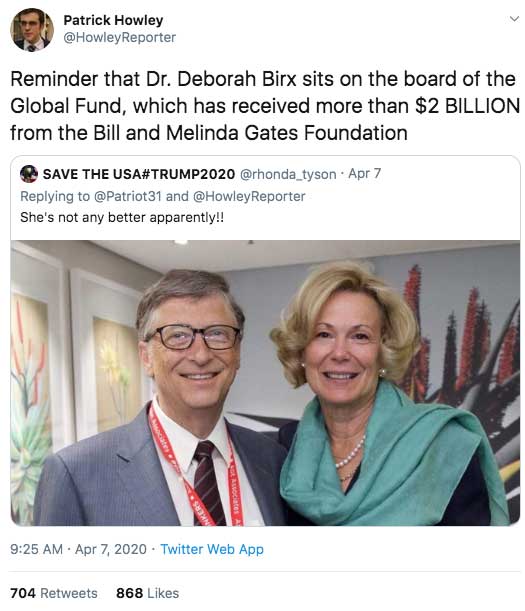Click the @rhonda_tyson handle
The width and height of the screenshot is (525, 611).
[288, 174]
